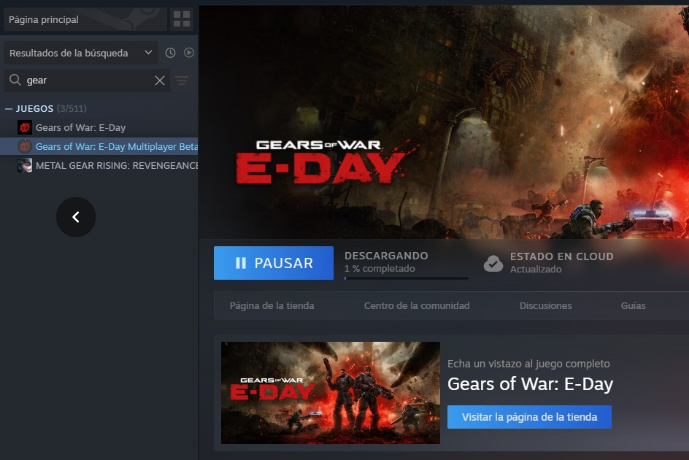Pause the download with PAUSAR button
689x460 pixels.
274,263
